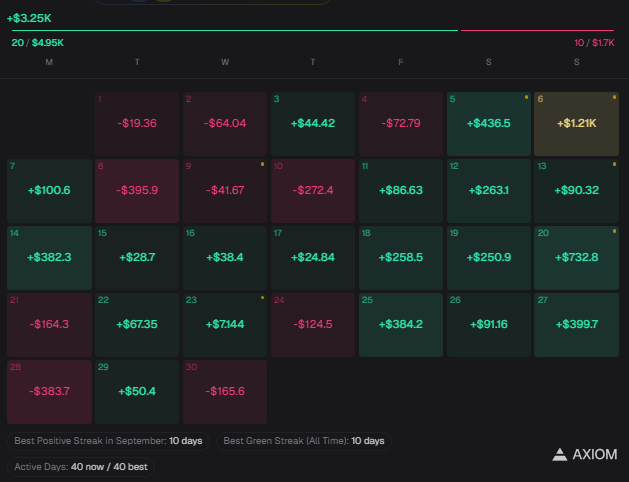Select day 26 cell with +$91.16
629x482 pixels.
click(489, 325)
